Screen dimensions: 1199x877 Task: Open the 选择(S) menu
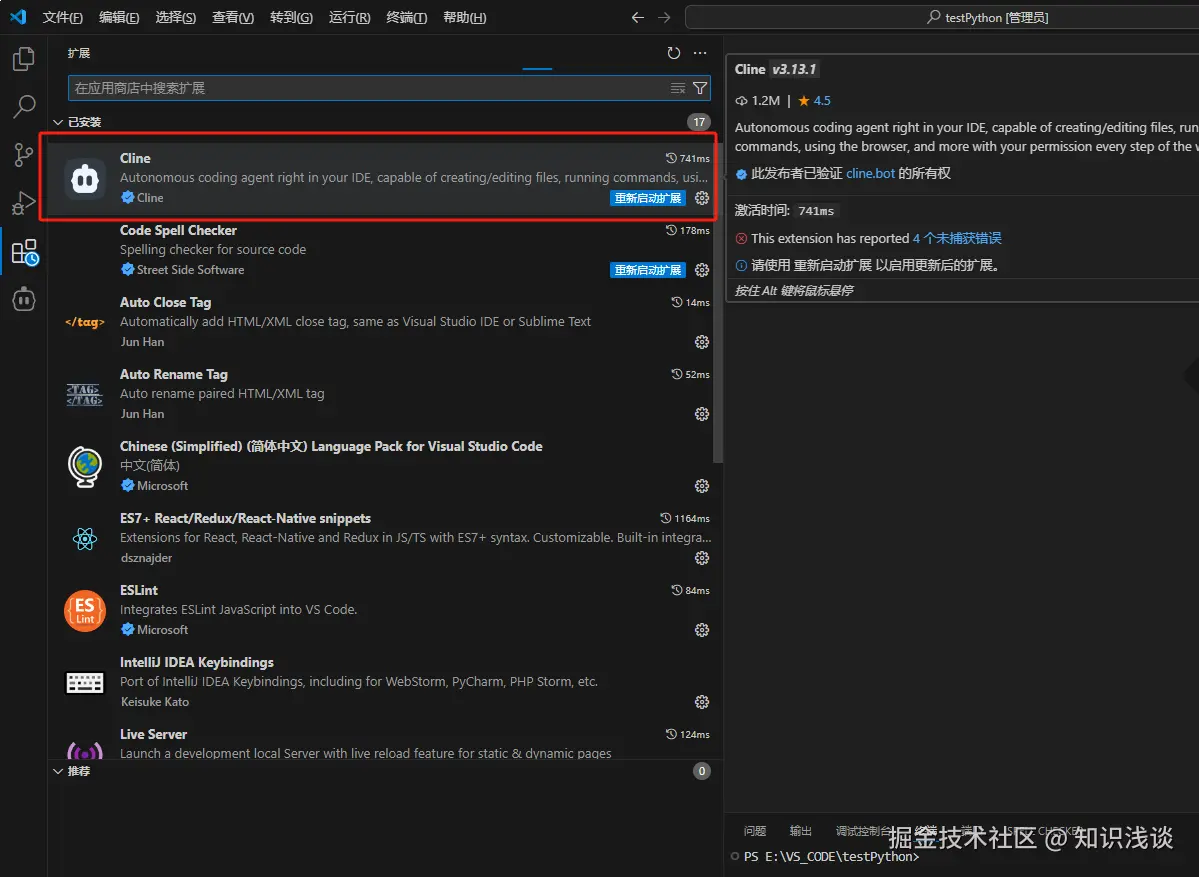pyautogui.click(x=176, y=17)
